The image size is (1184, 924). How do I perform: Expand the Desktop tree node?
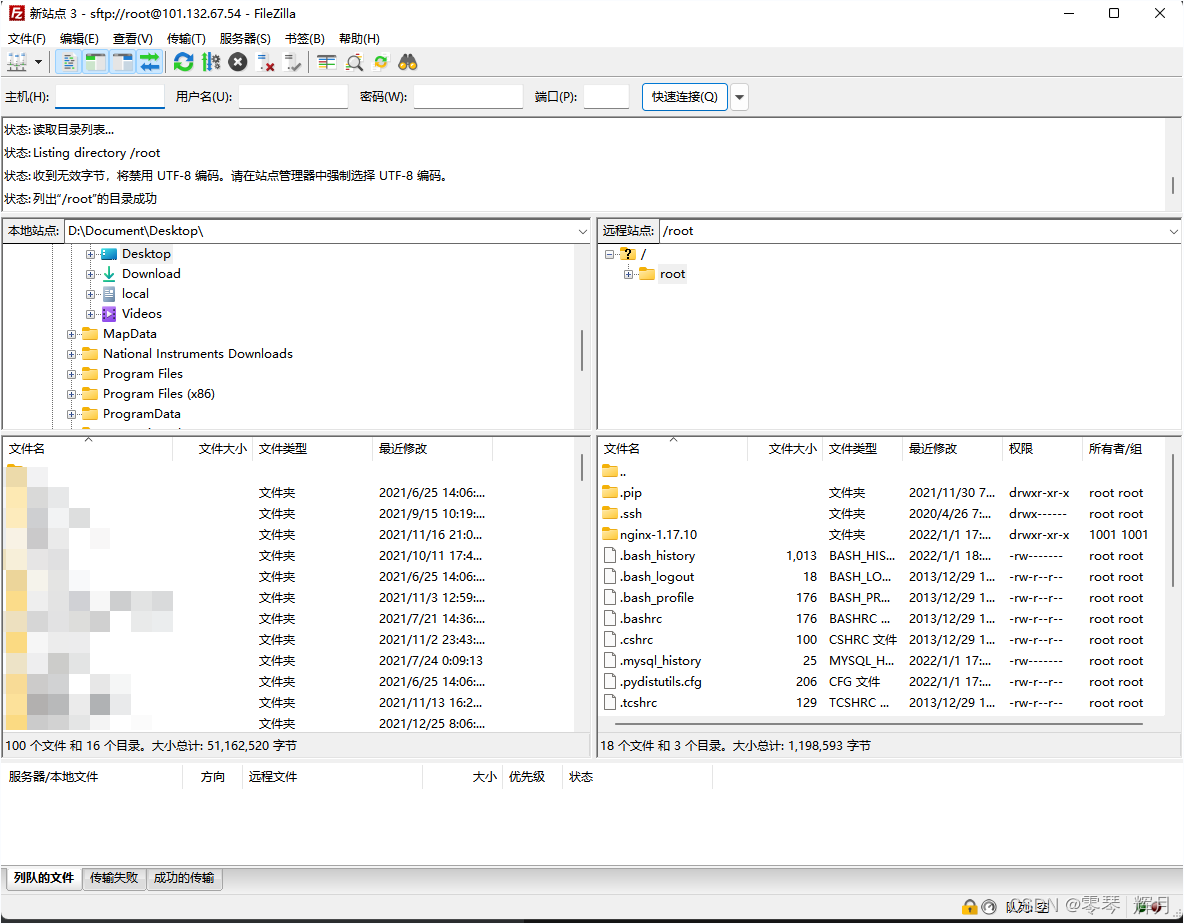[x=91, y=254]
